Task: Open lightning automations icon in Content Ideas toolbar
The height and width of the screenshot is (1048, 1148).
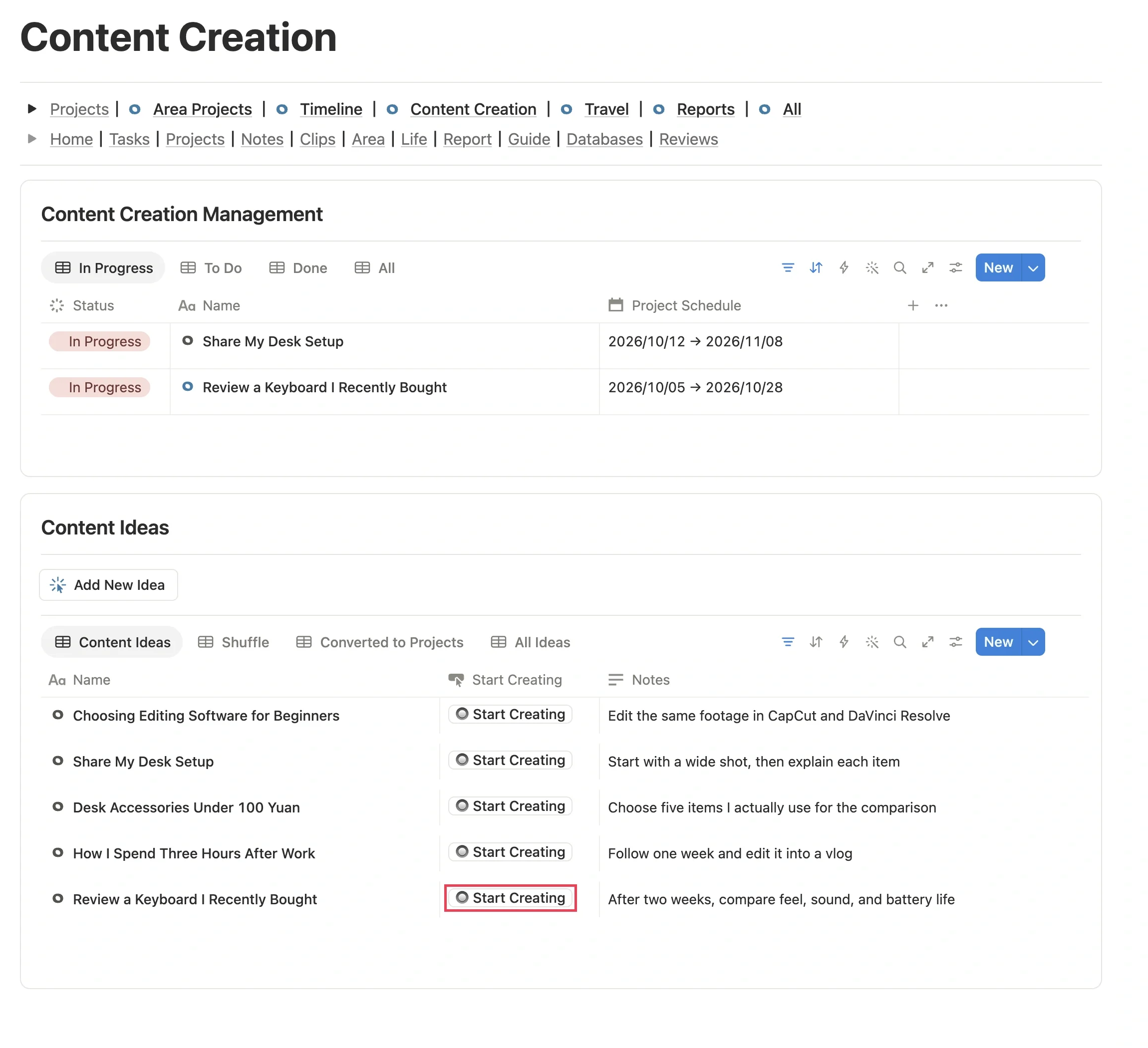Action: tap(844, 642)
